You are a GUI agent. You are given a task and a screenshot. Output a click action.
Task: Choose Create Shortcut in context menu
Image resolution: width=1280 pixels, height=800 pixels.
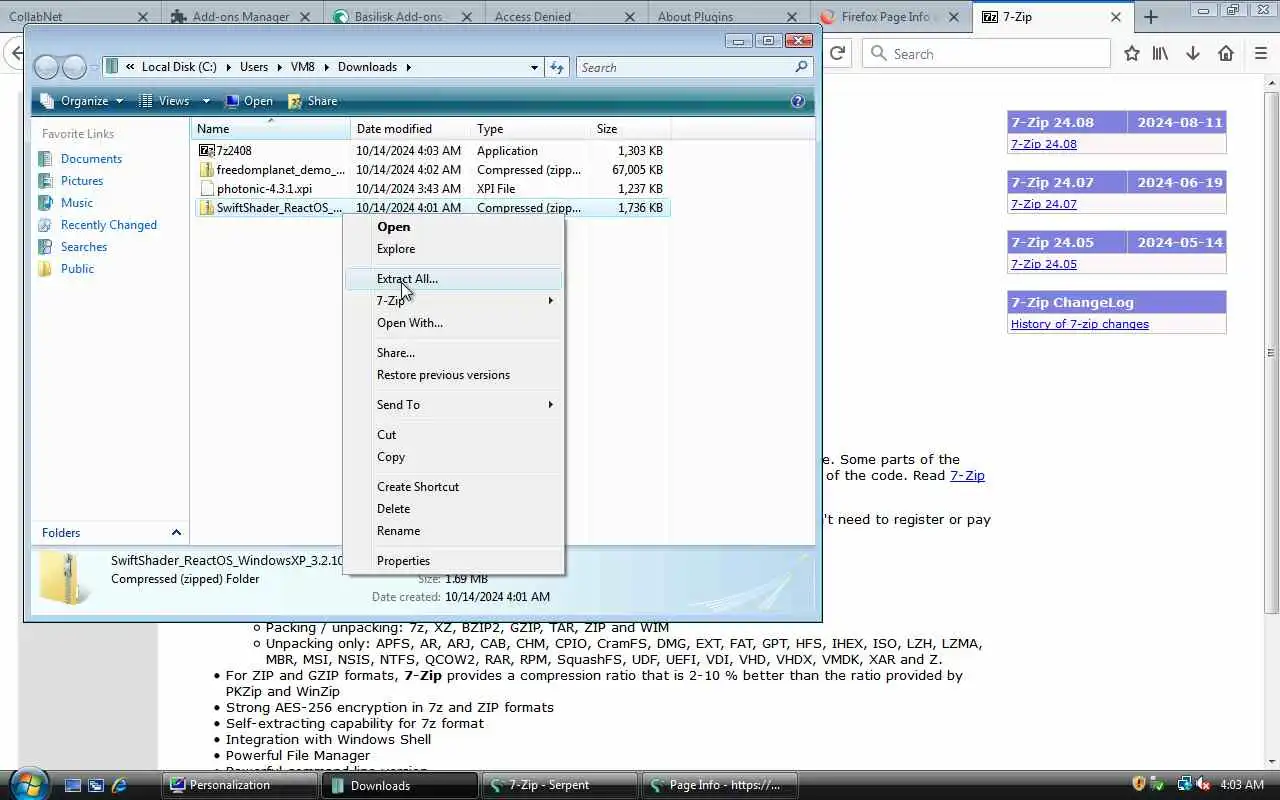click(454, 487)
